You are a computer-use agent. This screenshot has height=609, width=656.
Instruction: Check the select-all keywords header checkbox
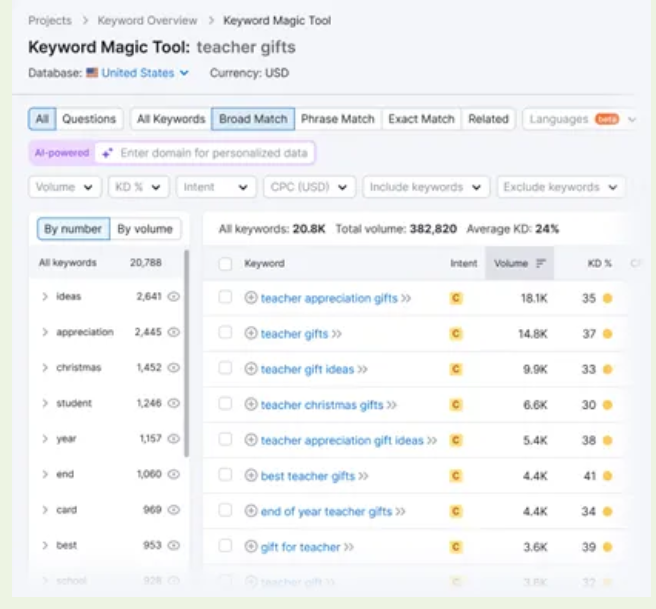[x=225, y=264]
